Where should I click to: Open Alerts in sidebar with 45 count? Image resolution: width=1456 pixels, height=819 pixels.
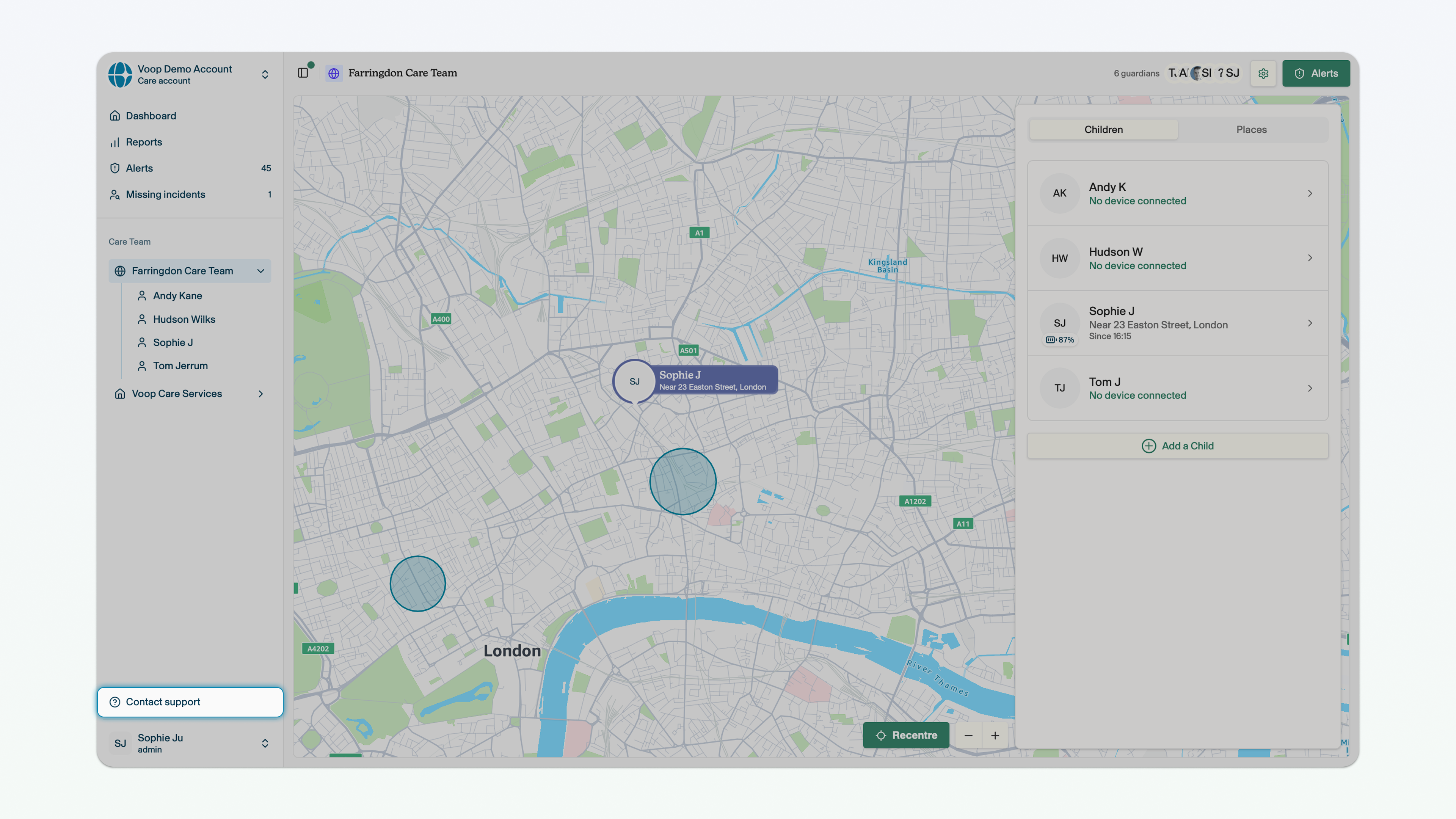pos(189,168)
